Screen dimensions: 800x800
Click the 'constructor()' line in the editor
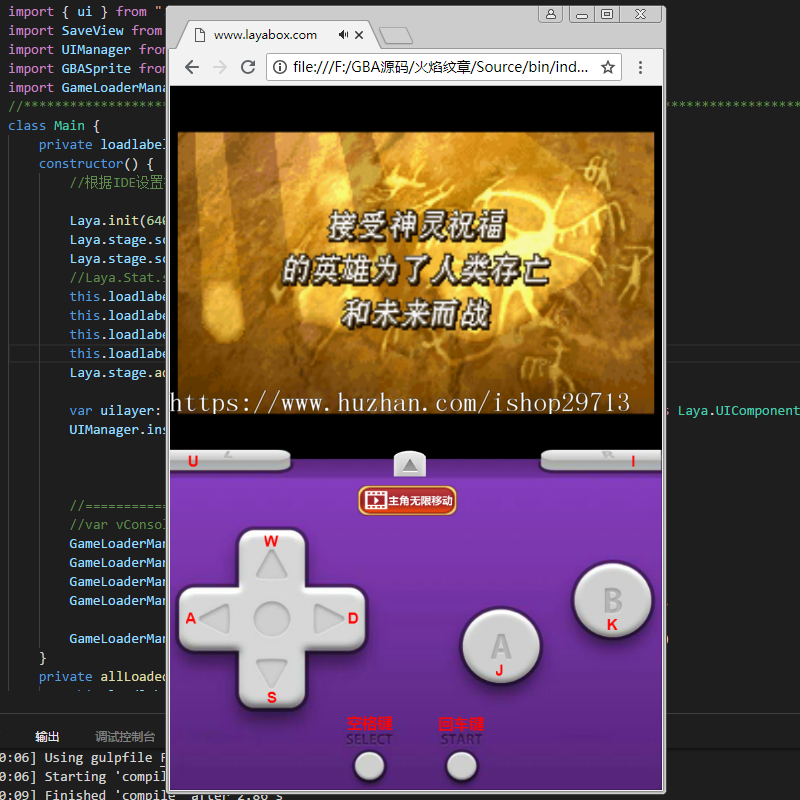pyautogui.click(x=96, y=164)
